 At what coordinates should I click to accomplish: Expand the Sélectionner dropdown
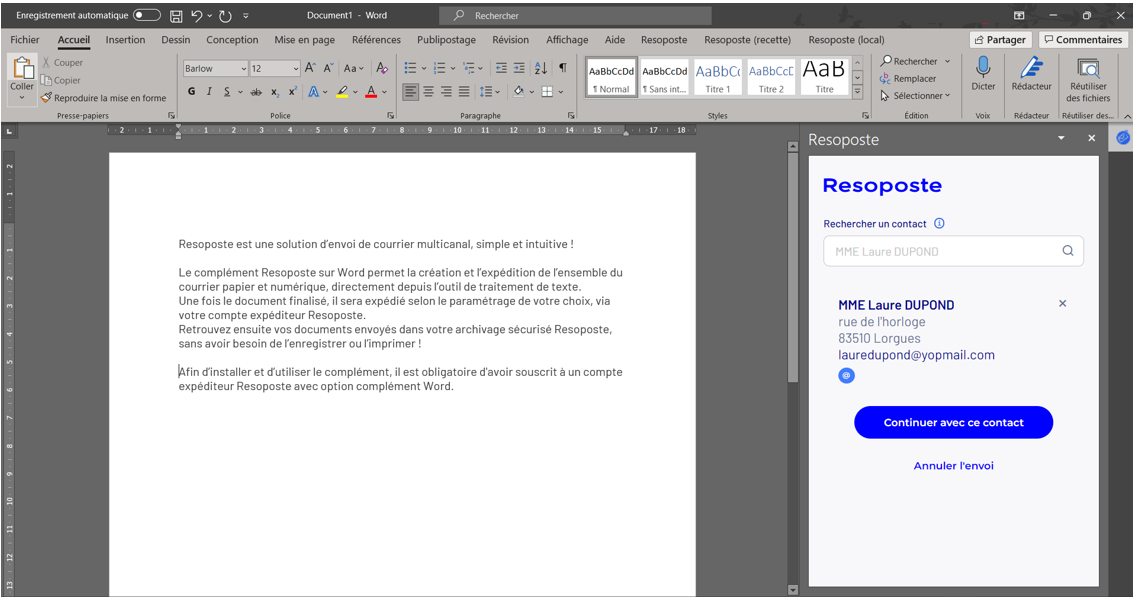pyautogui.click(x=947, y=95)
